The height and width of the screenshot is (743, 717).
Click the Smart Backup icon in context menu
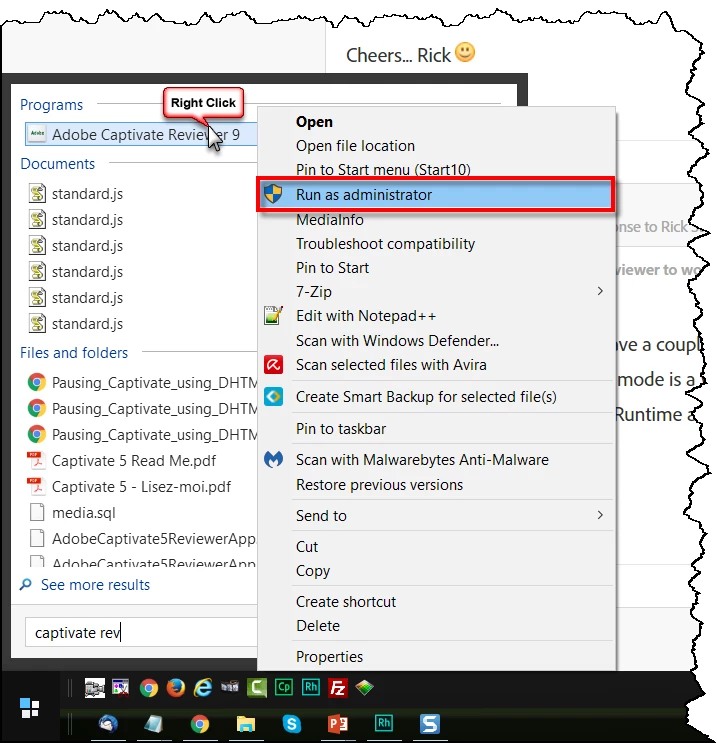coord(273,397)
